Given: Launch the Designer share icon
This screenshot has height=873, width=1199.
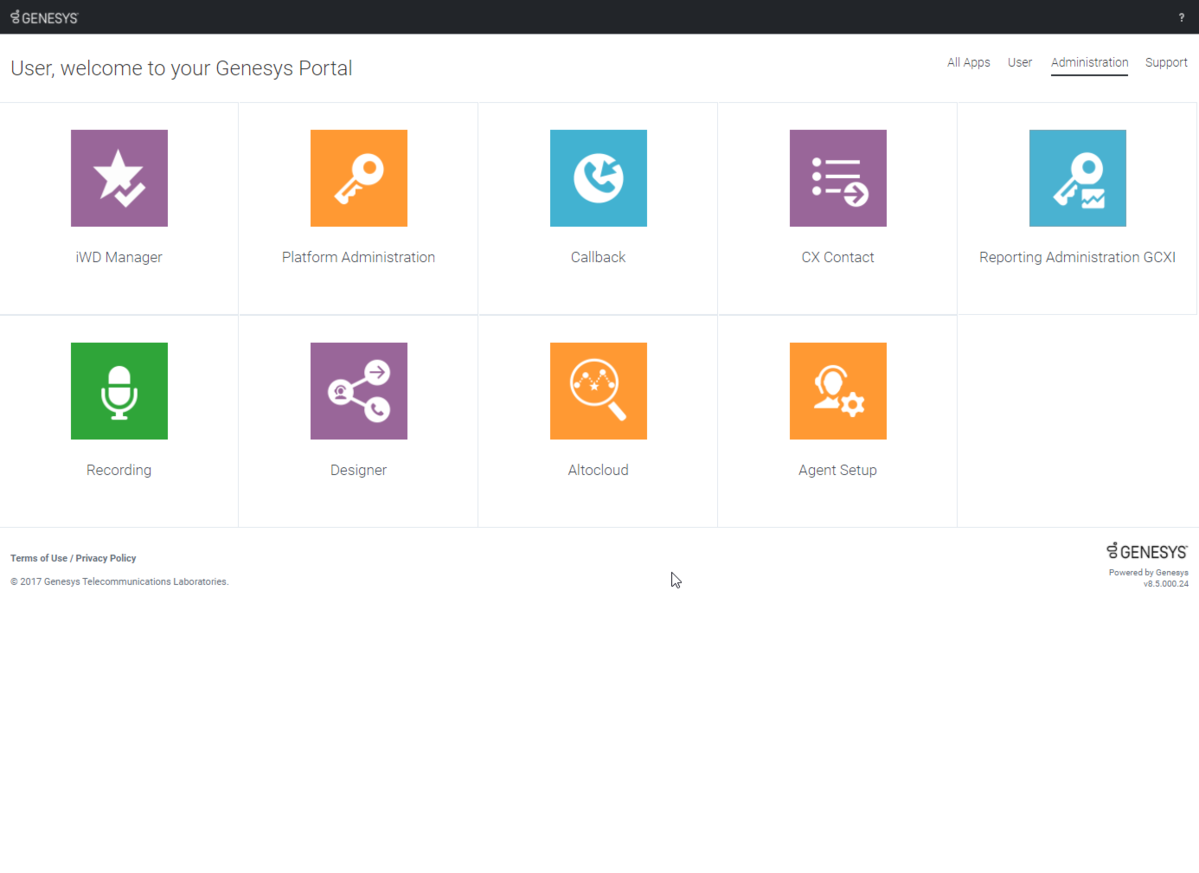Looking at the screenshot, I should (x=359, y=391).
